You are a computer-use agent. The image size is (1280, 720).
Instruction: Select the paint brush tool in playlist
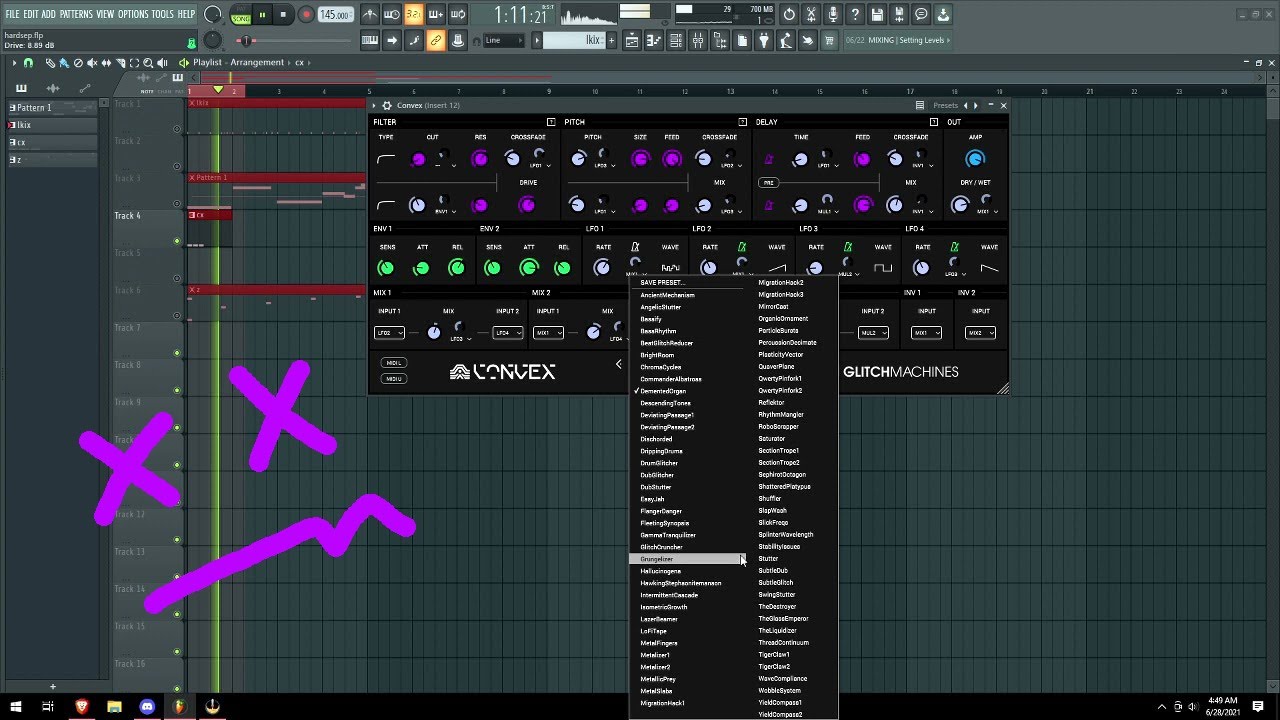64,63
